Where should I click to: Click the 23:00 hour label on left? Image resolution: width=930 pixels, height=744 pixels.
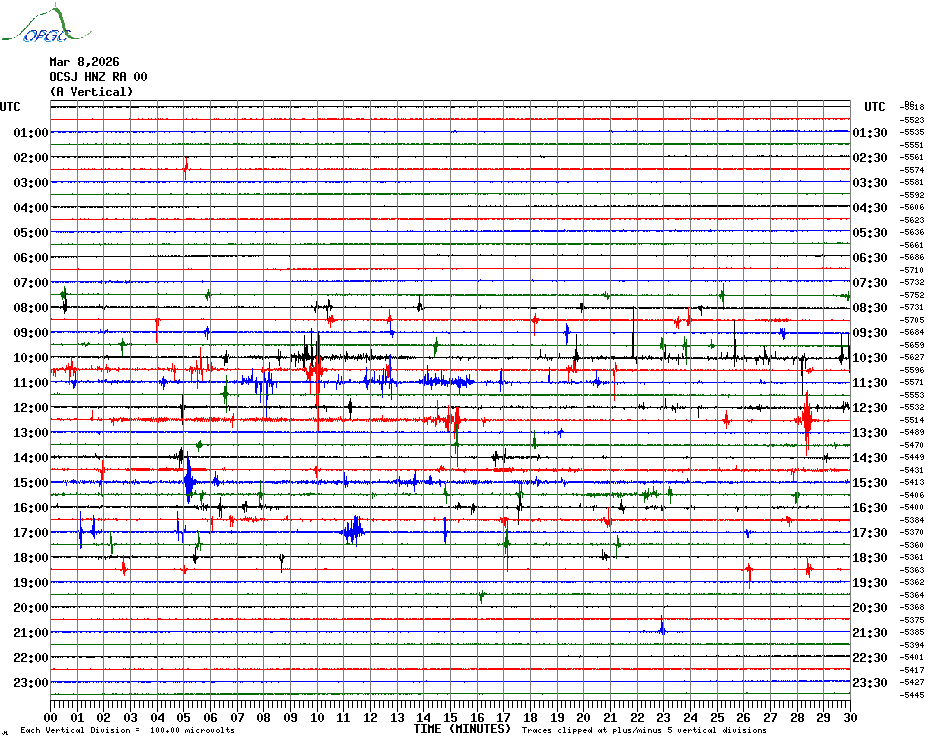tap(32, 683)
